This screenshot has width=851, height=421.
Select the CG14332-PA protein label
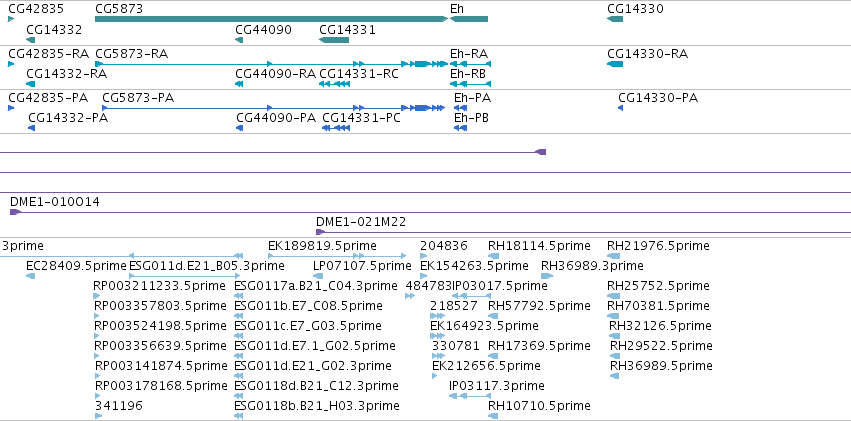pyautogui.click(x=68, y=118)
